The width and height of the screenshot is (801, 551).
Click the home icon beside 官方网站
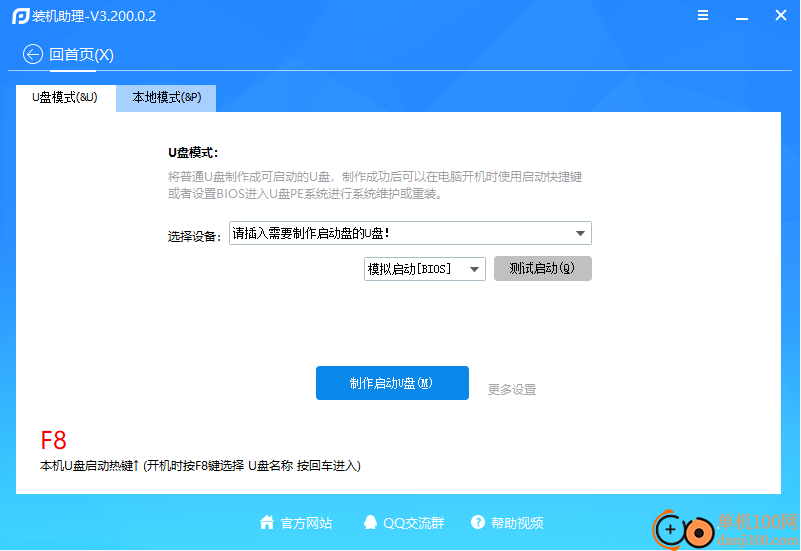coord(267,522)
